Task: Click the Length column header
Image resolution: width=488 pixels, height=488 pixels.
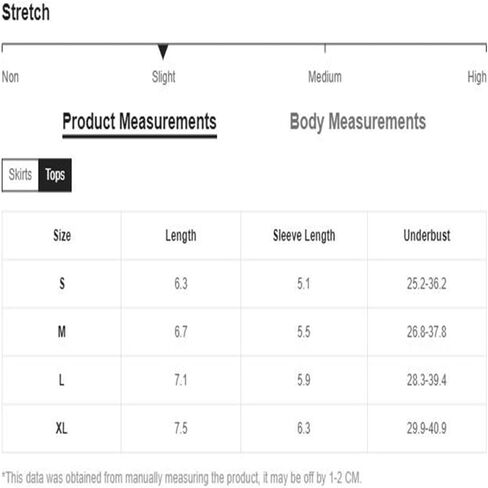Action: pos(181,235)
